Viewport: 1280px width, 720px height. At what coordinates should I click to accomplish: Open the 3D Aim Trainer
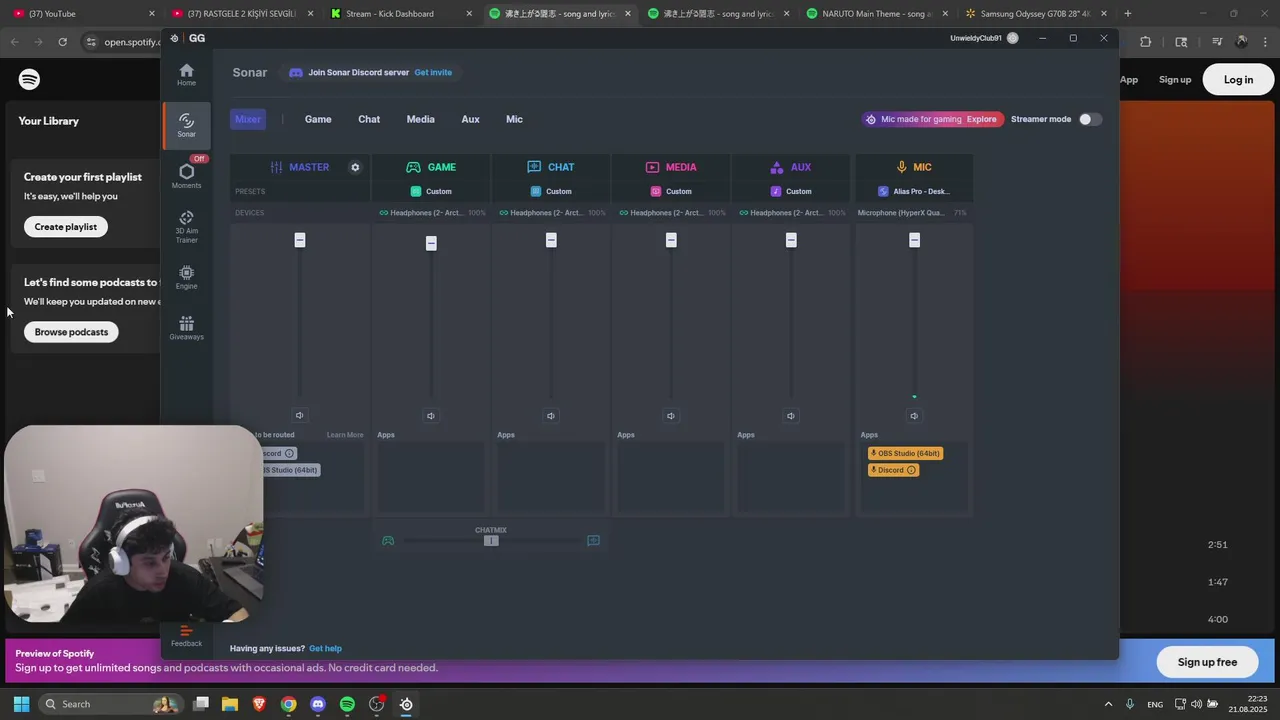click(186, 227)
